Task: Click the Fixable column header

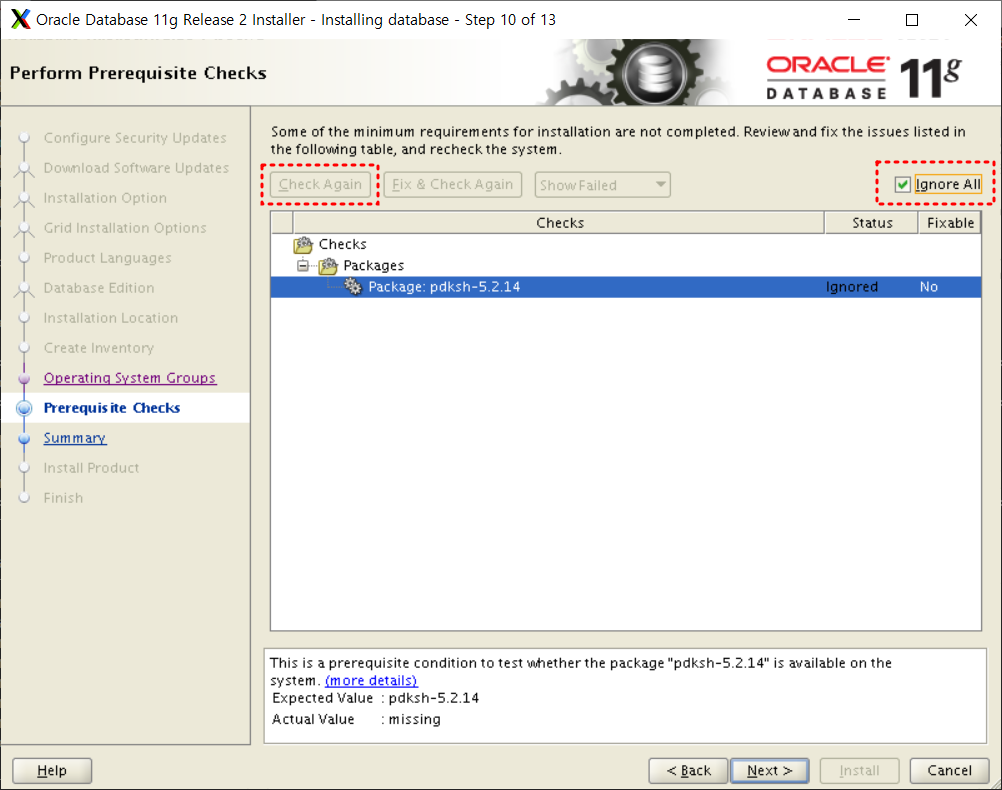Action: 950,222
